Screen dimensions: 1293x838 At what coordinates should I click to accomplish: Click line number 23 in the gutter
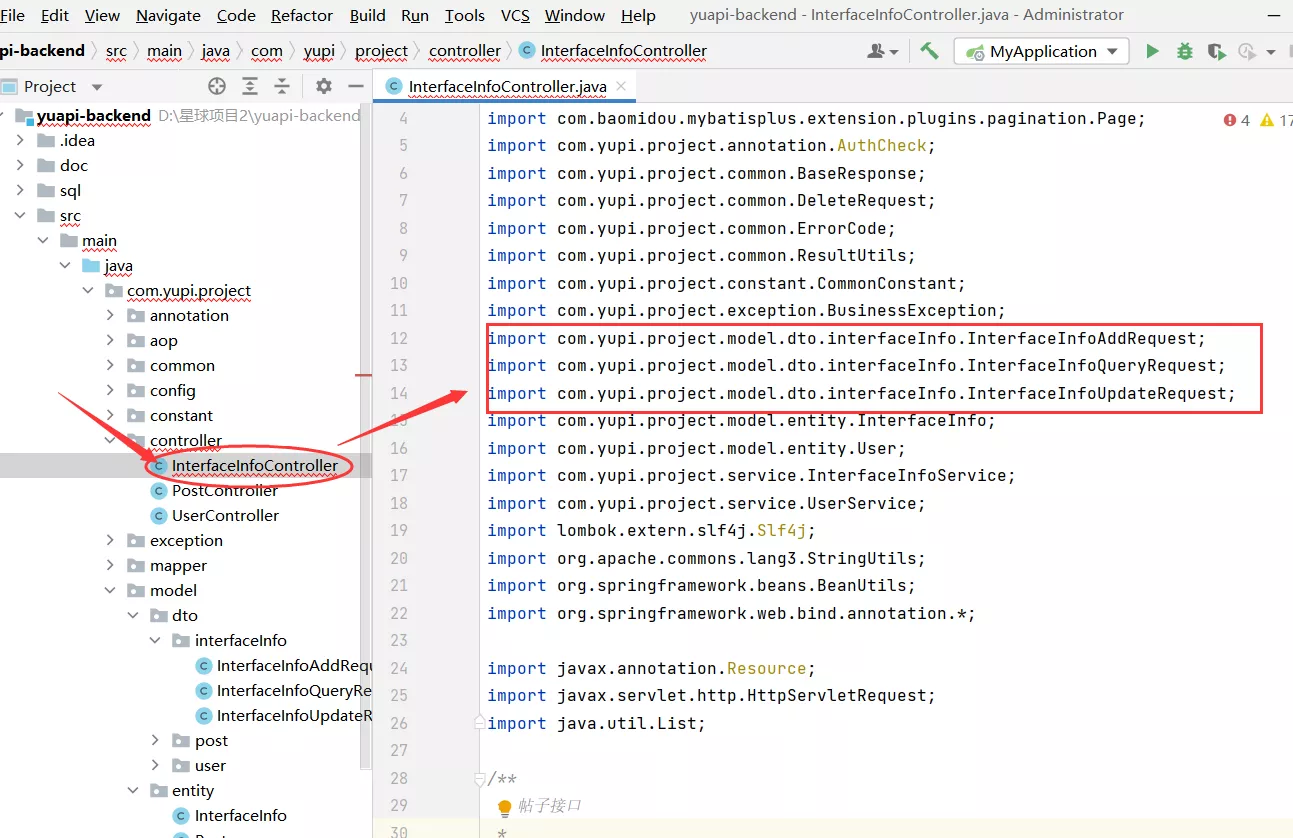(x=398, y=640)
